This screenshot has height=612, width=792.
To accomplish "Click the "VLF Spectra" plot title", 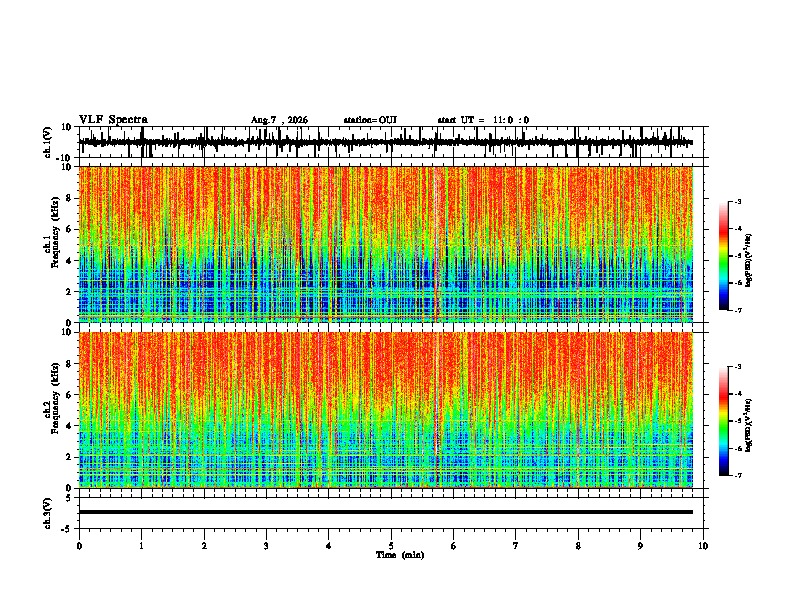I will click(113, 120).
